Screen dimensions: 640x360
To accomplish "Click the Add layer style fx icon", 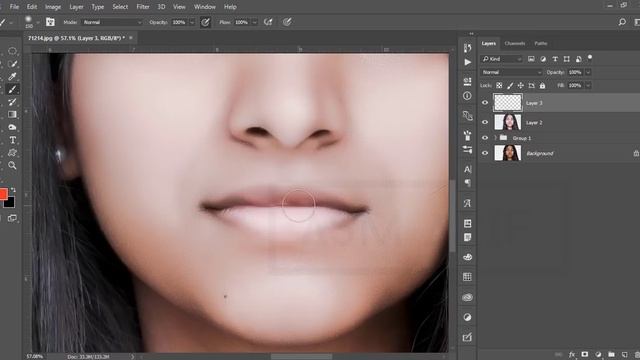I will point(572,354).
